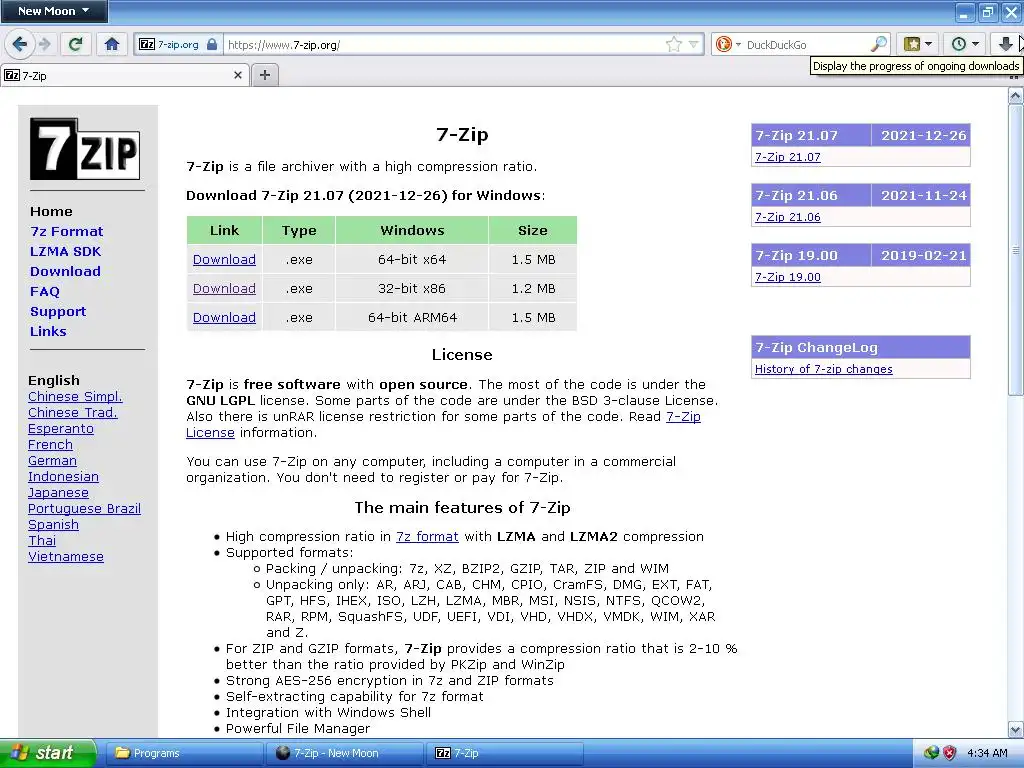1024x768 pixels.
Task: Click the 7-zip.org site identity padlock
Action: coord(212,44)
